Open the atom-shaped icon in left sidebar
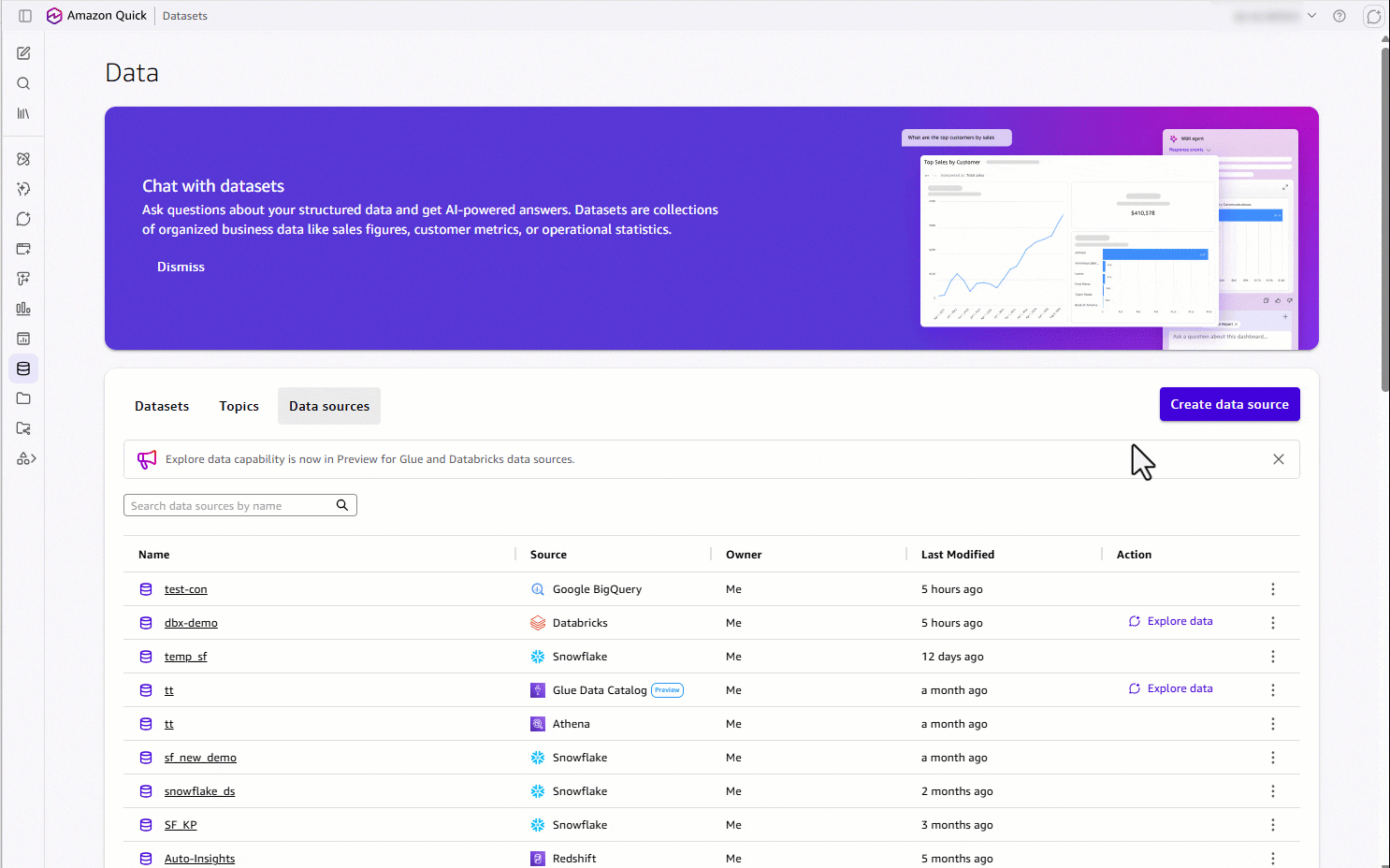The height and width of the screenshot is (868, 1390). (23, 159)
